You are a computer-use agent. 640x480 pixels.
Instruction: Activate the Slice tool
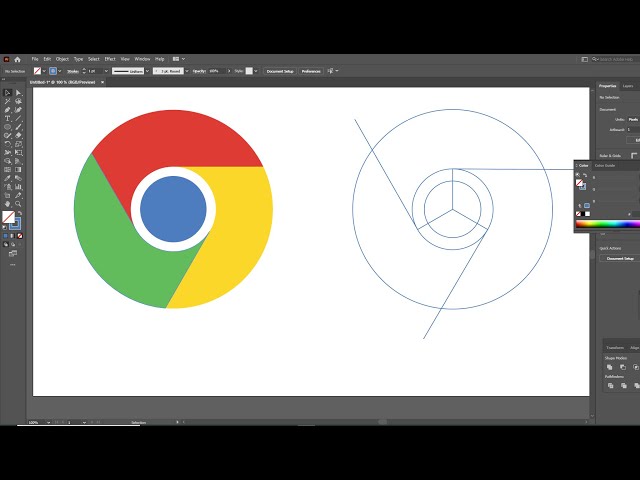click(x=18, y=196)
